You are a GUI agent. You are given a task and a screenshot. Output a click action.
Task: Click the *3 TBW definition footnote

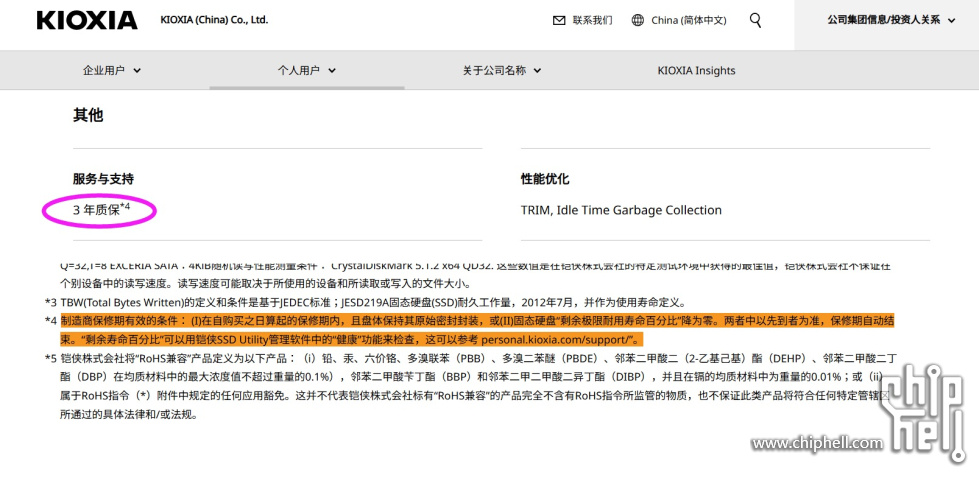click(365, 303)
